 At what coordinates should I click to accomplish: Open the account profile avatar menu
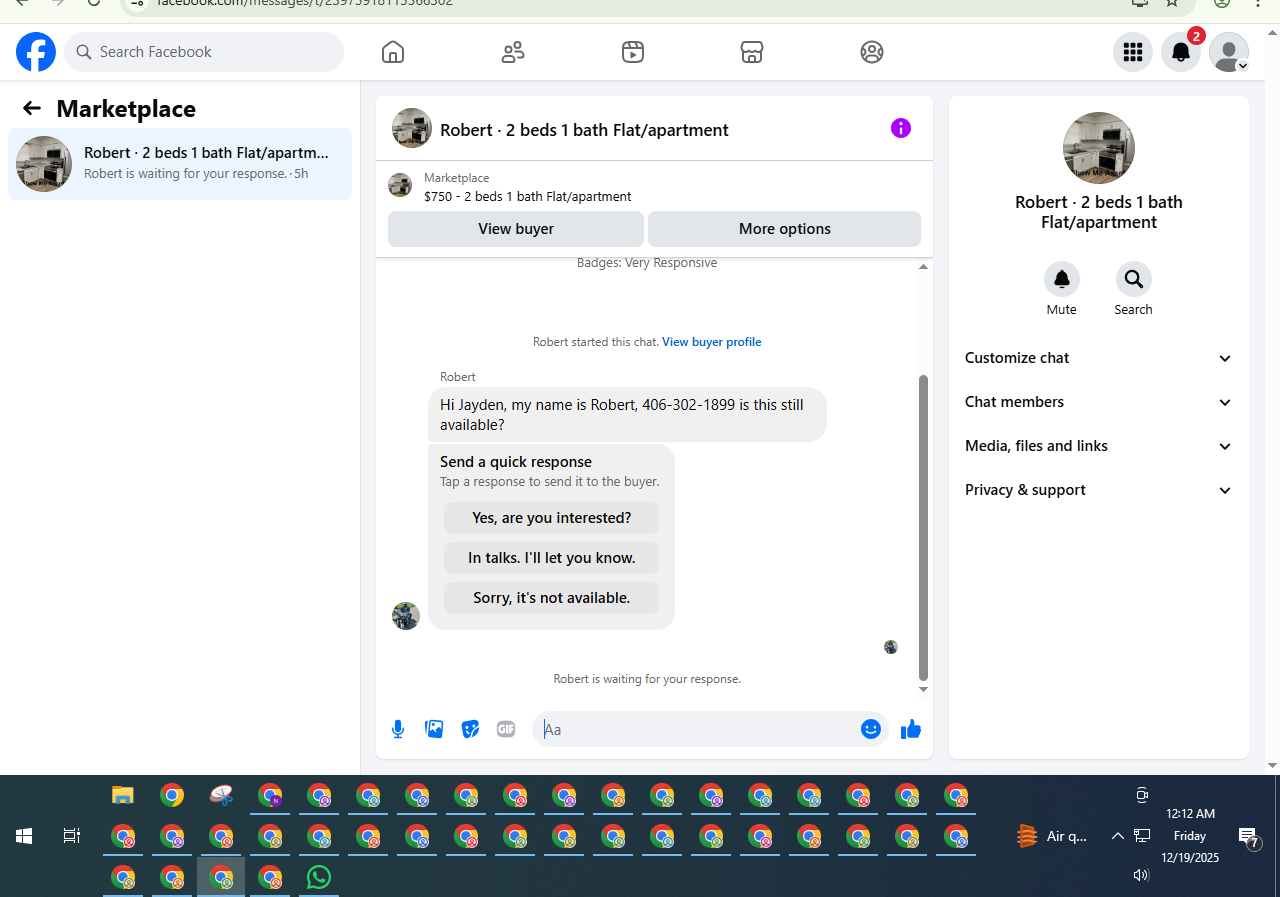coord(1229,52)
